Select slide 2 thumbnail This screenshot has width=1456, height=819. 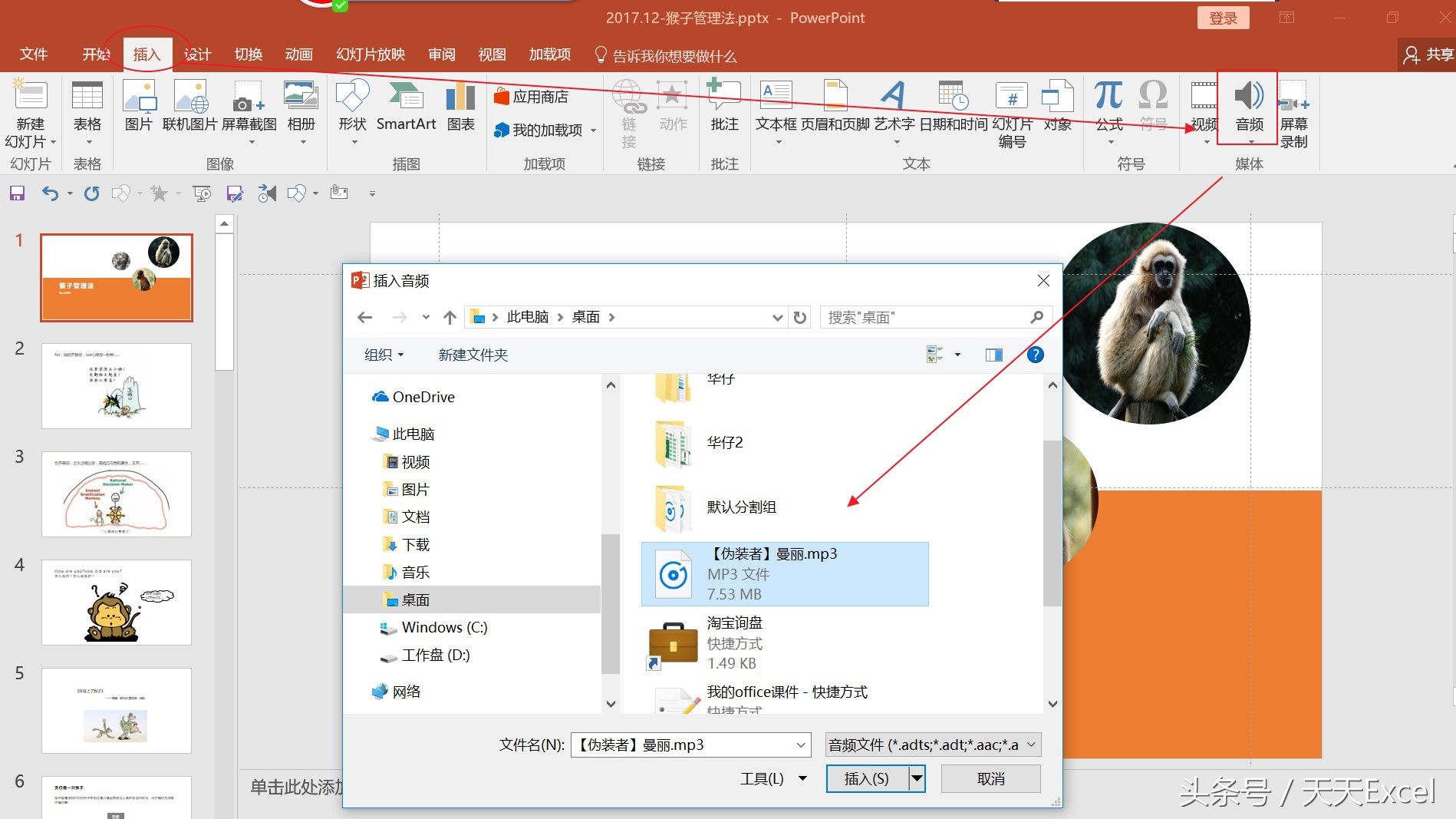click(117, 386)
